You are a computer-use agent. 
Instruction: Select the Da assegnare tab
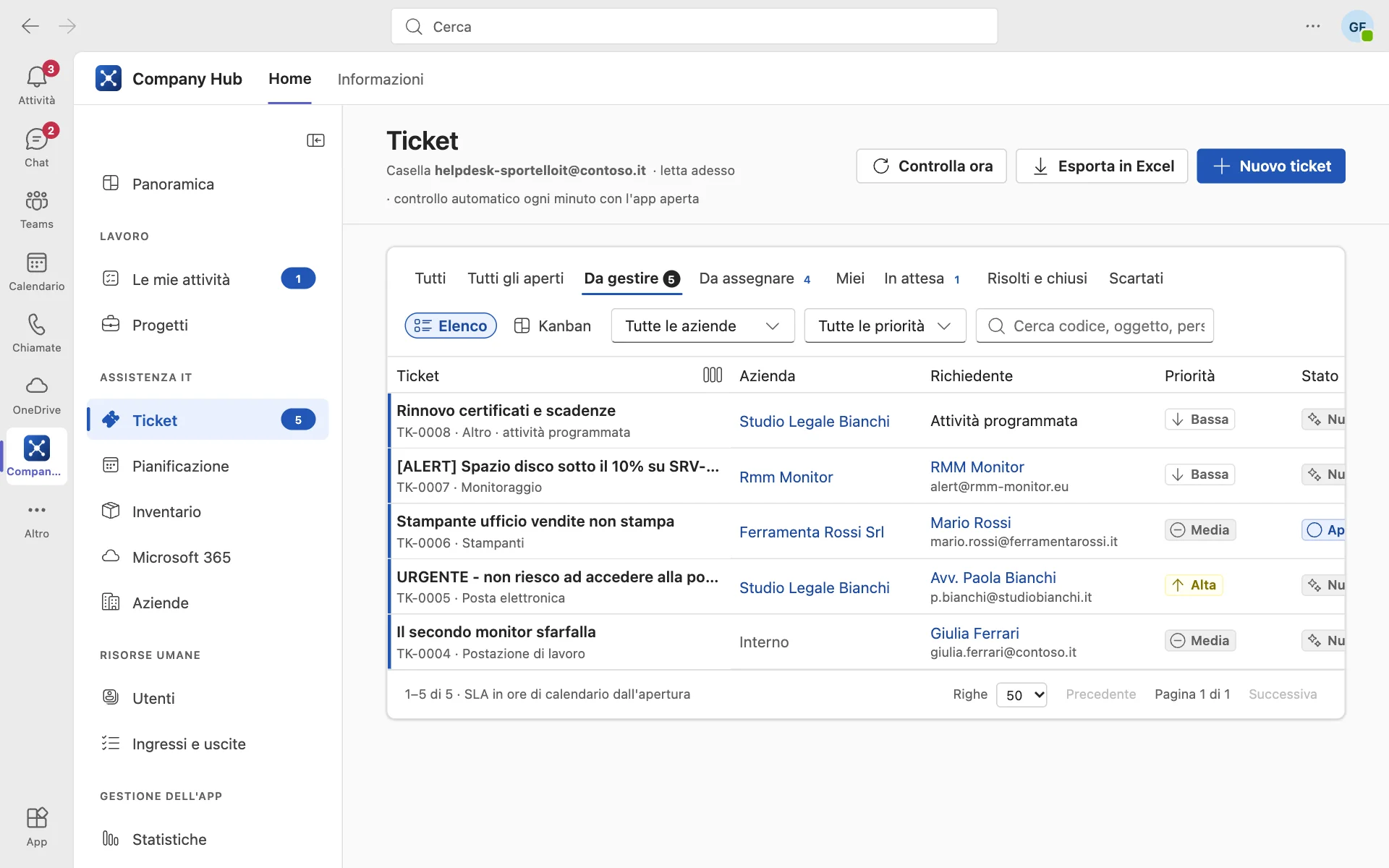tap(755, 278)
